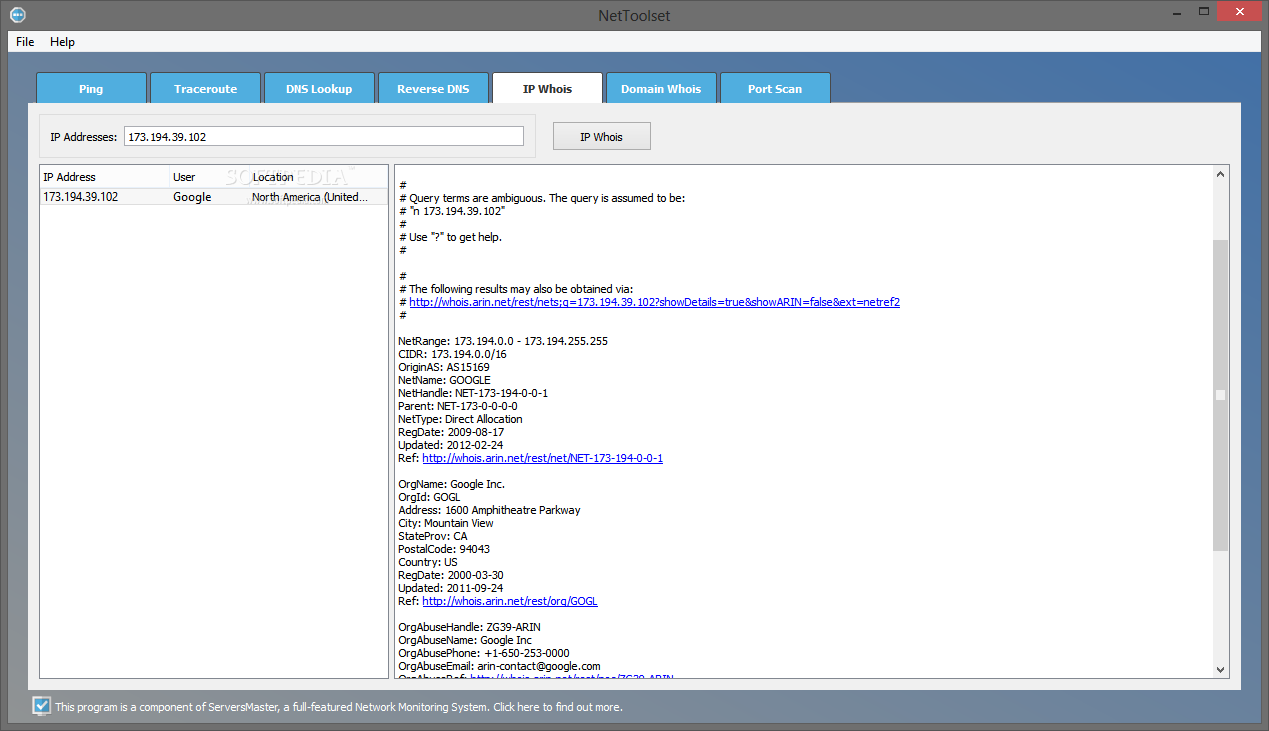Switch to the Traceroute tab
This screenshot has width=1269, height=731.
coord(205,88)
